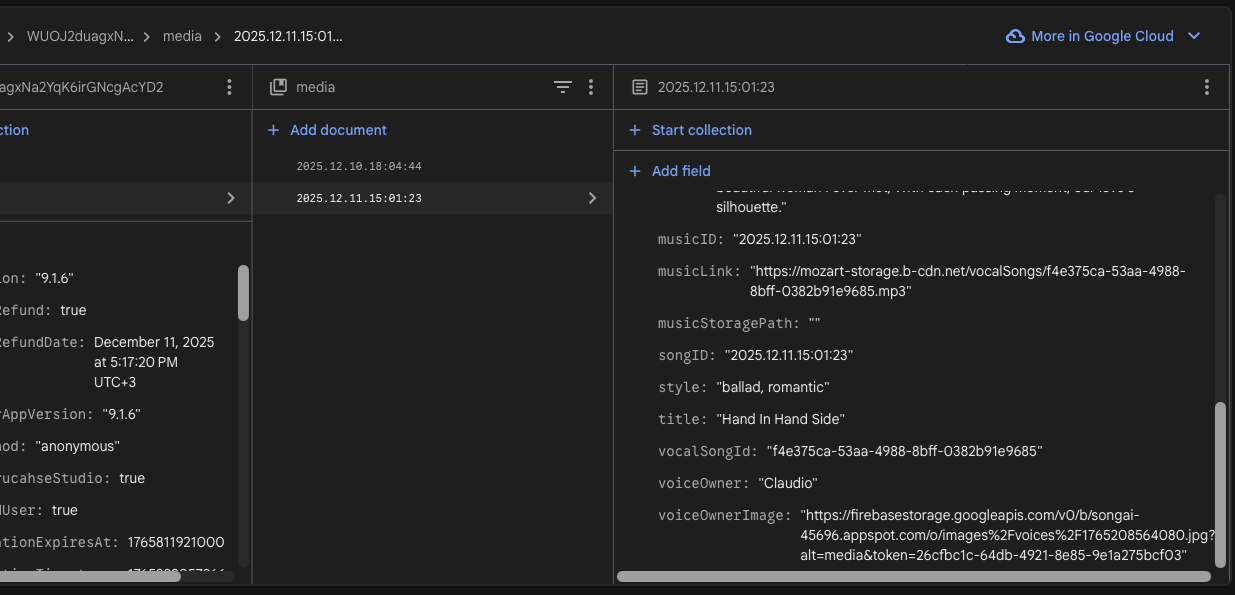
Task: Click More in Google Cloud link
Action: 1102,36
